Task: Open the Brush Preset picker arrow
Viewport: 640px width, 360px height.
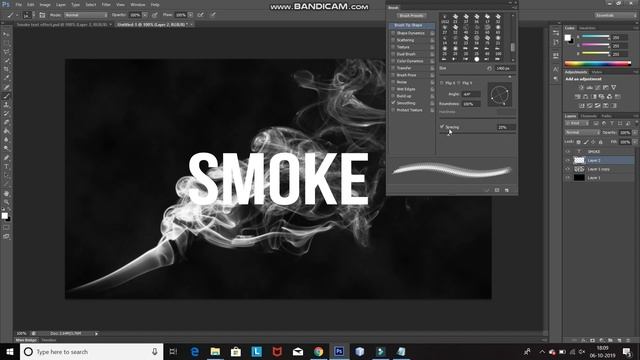Action: pos(33,15)
